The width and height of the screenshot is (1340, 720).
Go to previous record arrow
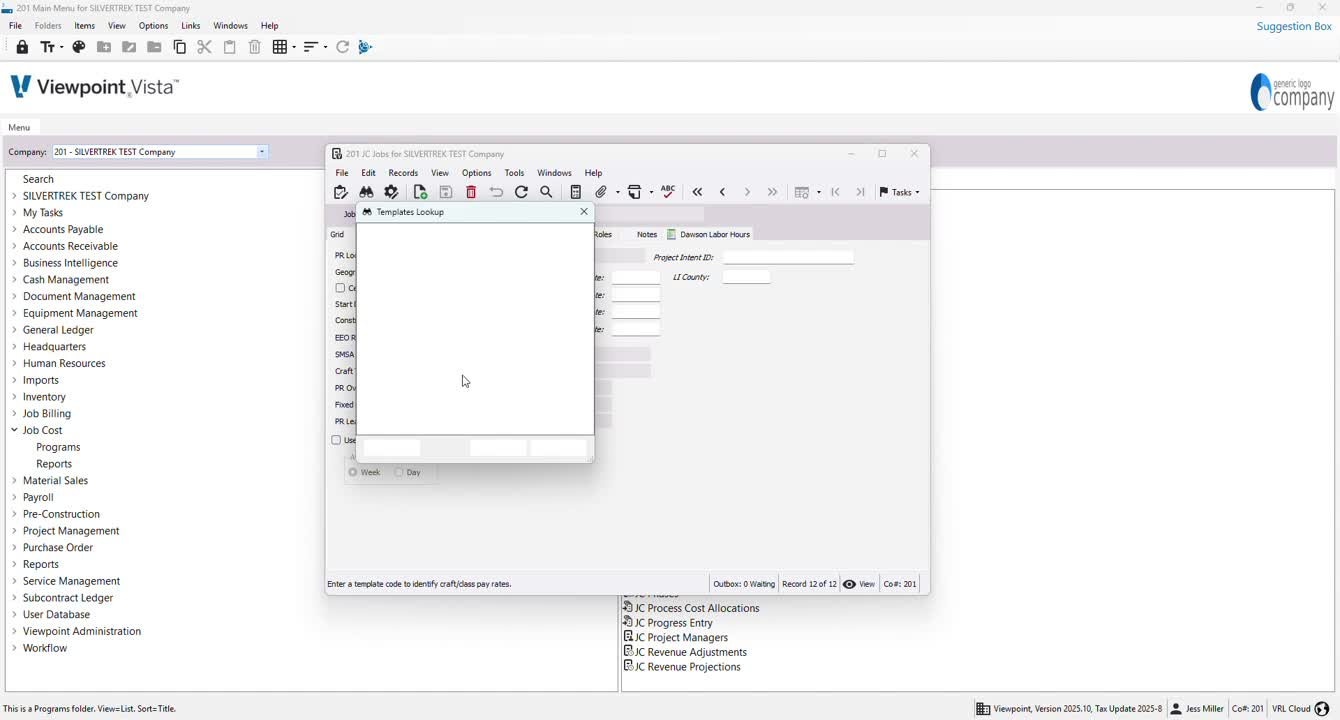pos(722,192)
